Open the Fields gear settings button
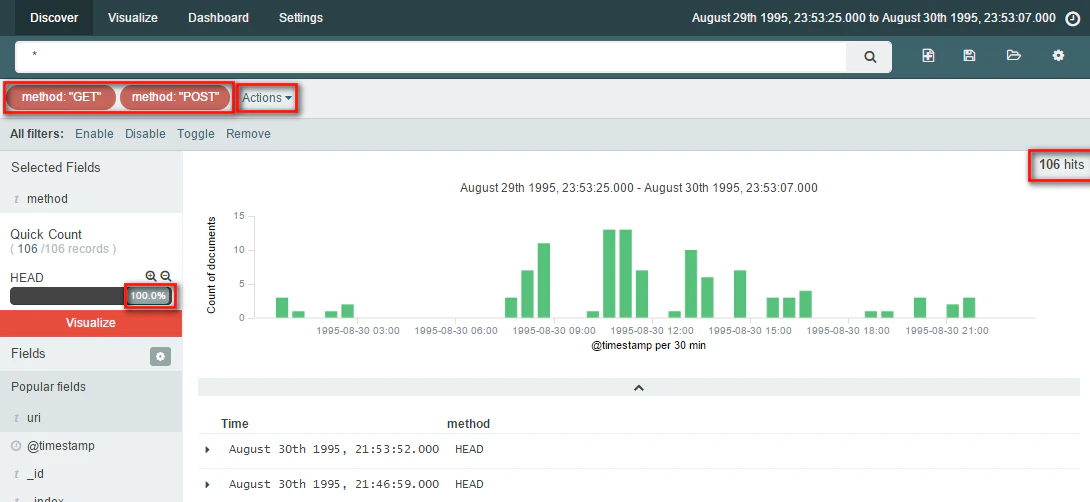Viewport: 1090px width, 502px height. 160,356
